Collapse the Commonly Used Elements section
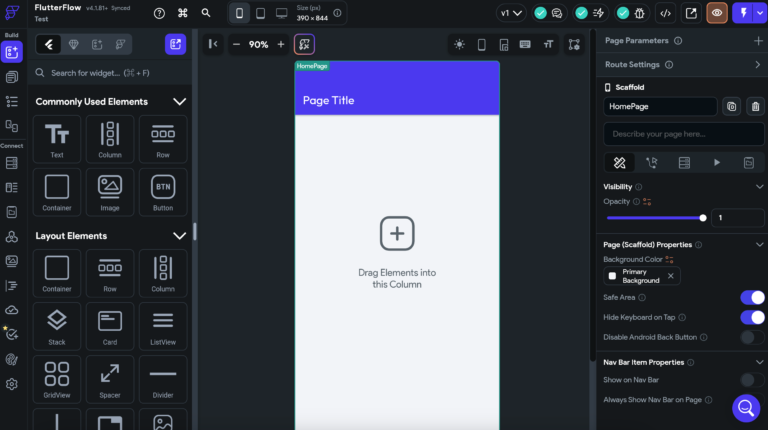This screenshot has height=430, width=768. coord(180,102)
